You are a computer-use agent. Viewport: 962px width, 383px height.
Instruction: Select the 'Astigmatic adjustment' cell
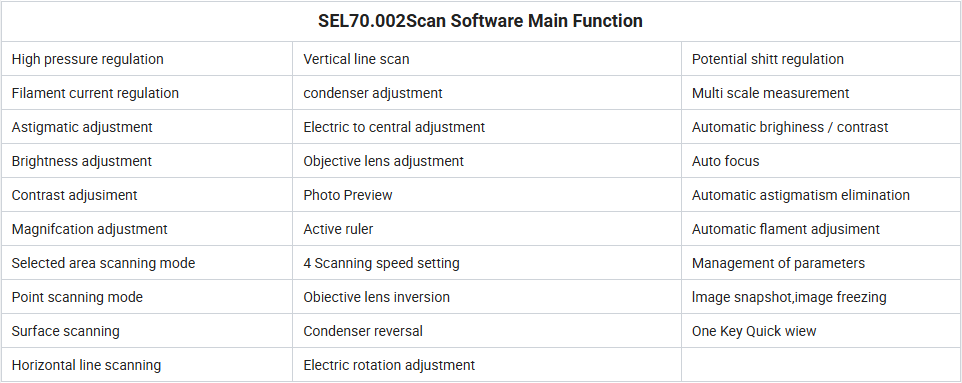pyautogui.click(x=147, y=127)
